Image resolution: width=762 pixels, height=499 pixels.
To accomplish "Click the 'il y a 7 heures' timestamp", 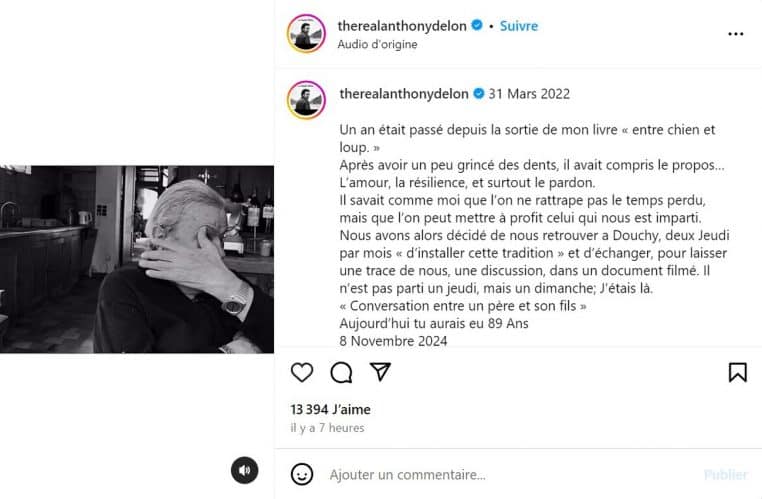I will [x=327, y=428].
